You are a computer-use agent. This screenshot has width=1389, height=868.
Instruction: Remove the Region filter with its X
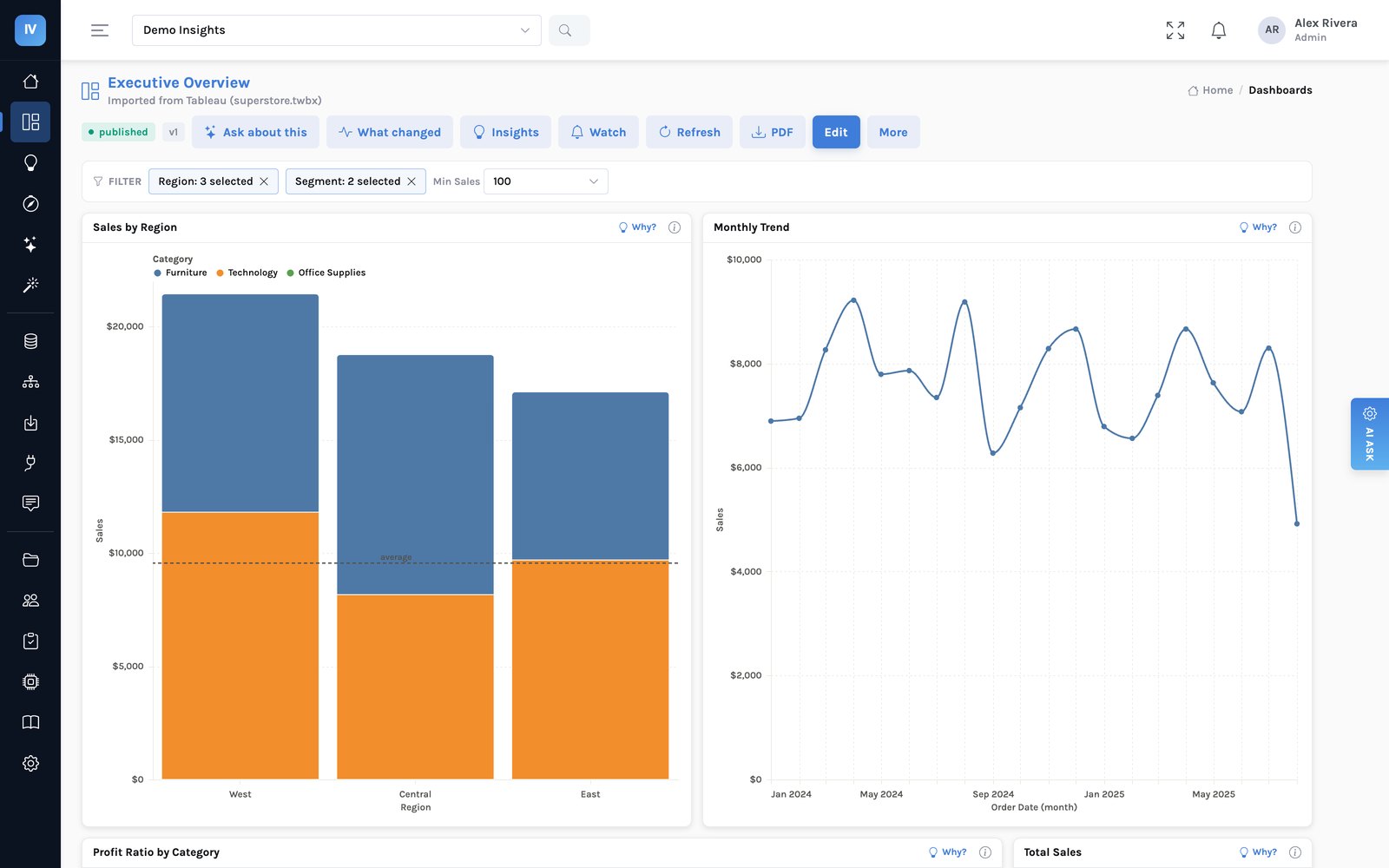coord(264,181)
